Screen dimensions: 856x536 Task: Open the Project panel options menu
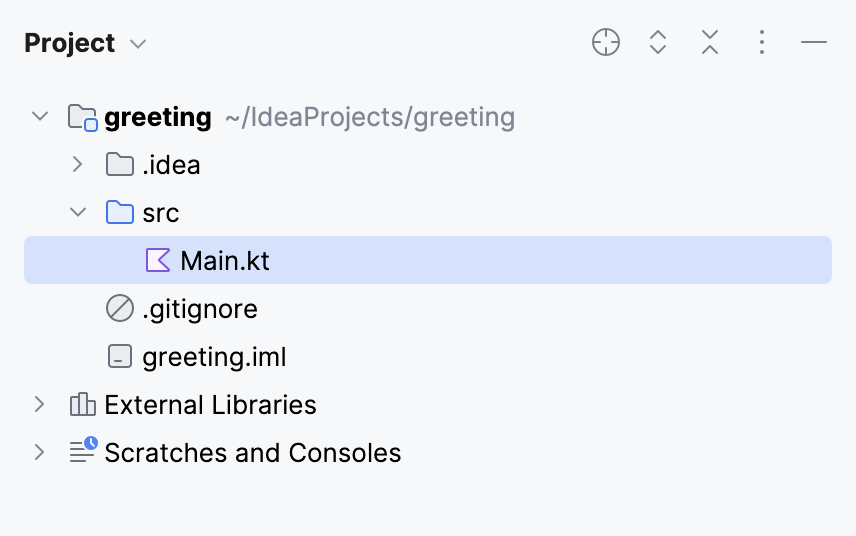[x=762, y=42]
